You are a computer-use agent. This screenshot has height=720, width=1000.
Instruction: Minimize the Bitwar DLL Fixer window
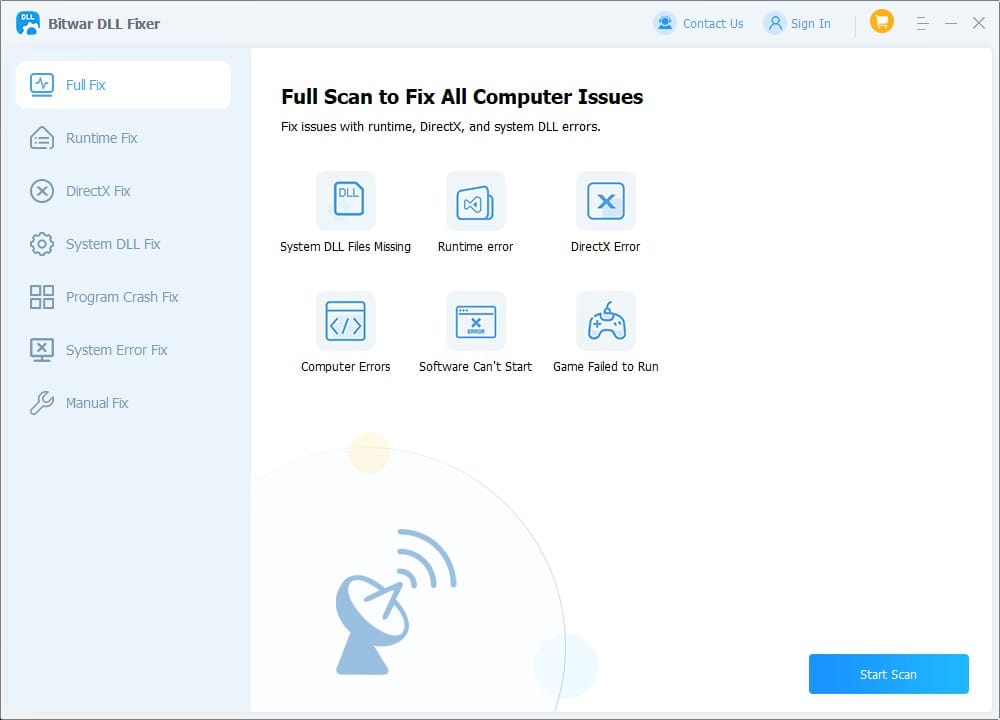(x=951, y=24)
